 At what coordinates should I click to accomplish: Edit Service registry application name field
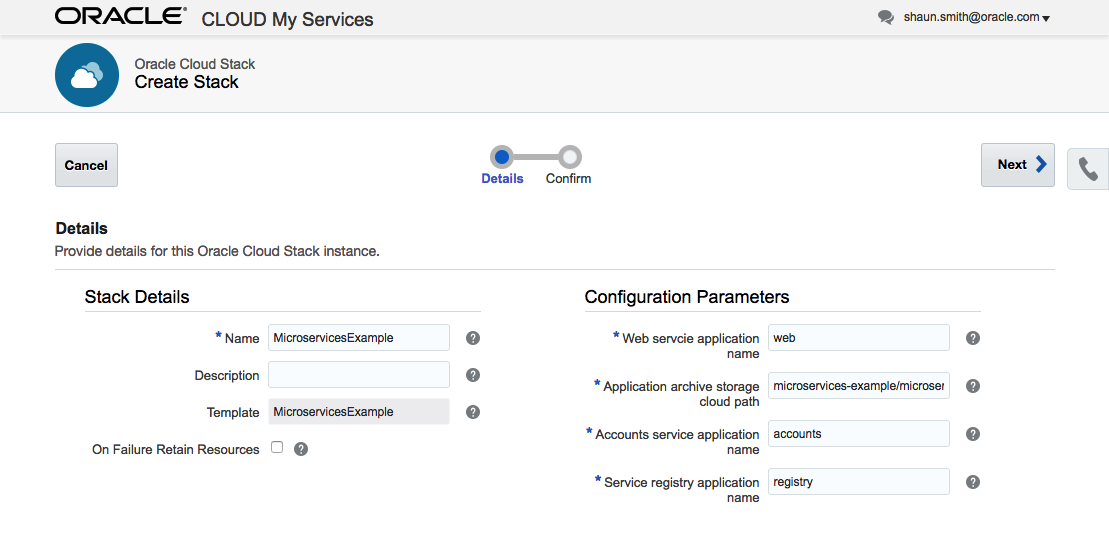click(859, 482)
